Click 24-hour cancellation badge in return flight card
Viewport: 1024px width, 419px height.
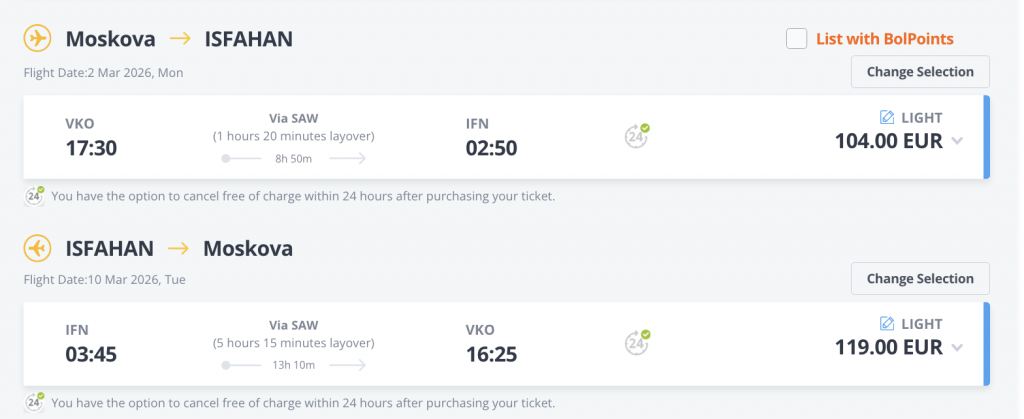pyautogui.click(x=637, y=342)
